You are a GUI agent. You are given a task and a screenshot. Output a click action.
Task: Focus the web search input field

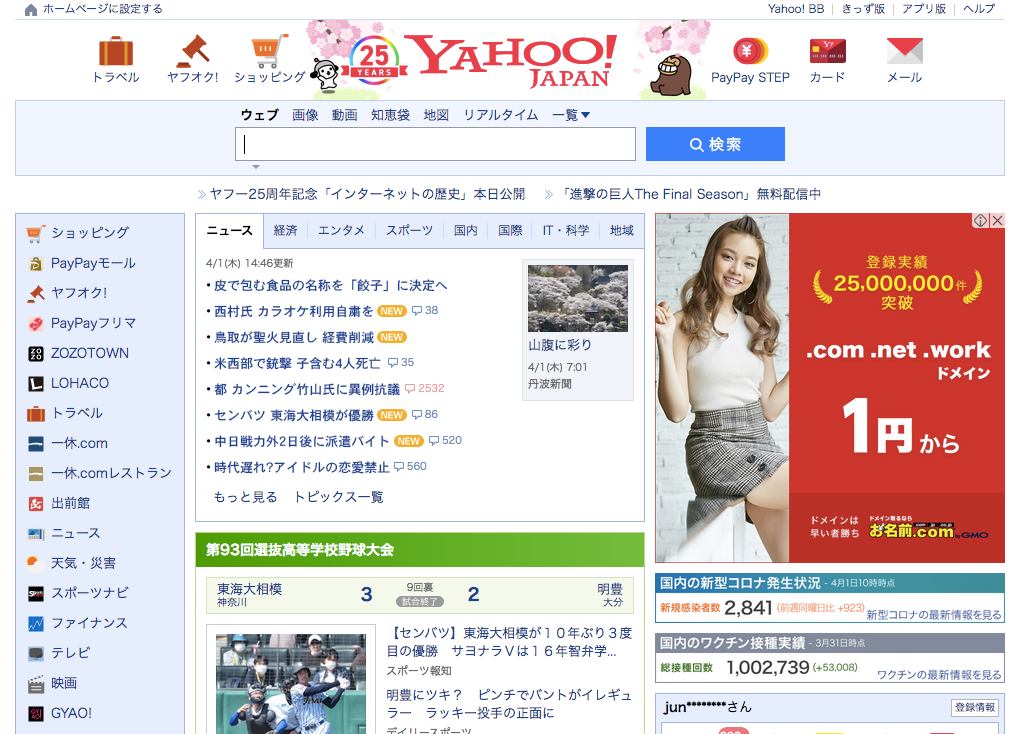[435, 144]
